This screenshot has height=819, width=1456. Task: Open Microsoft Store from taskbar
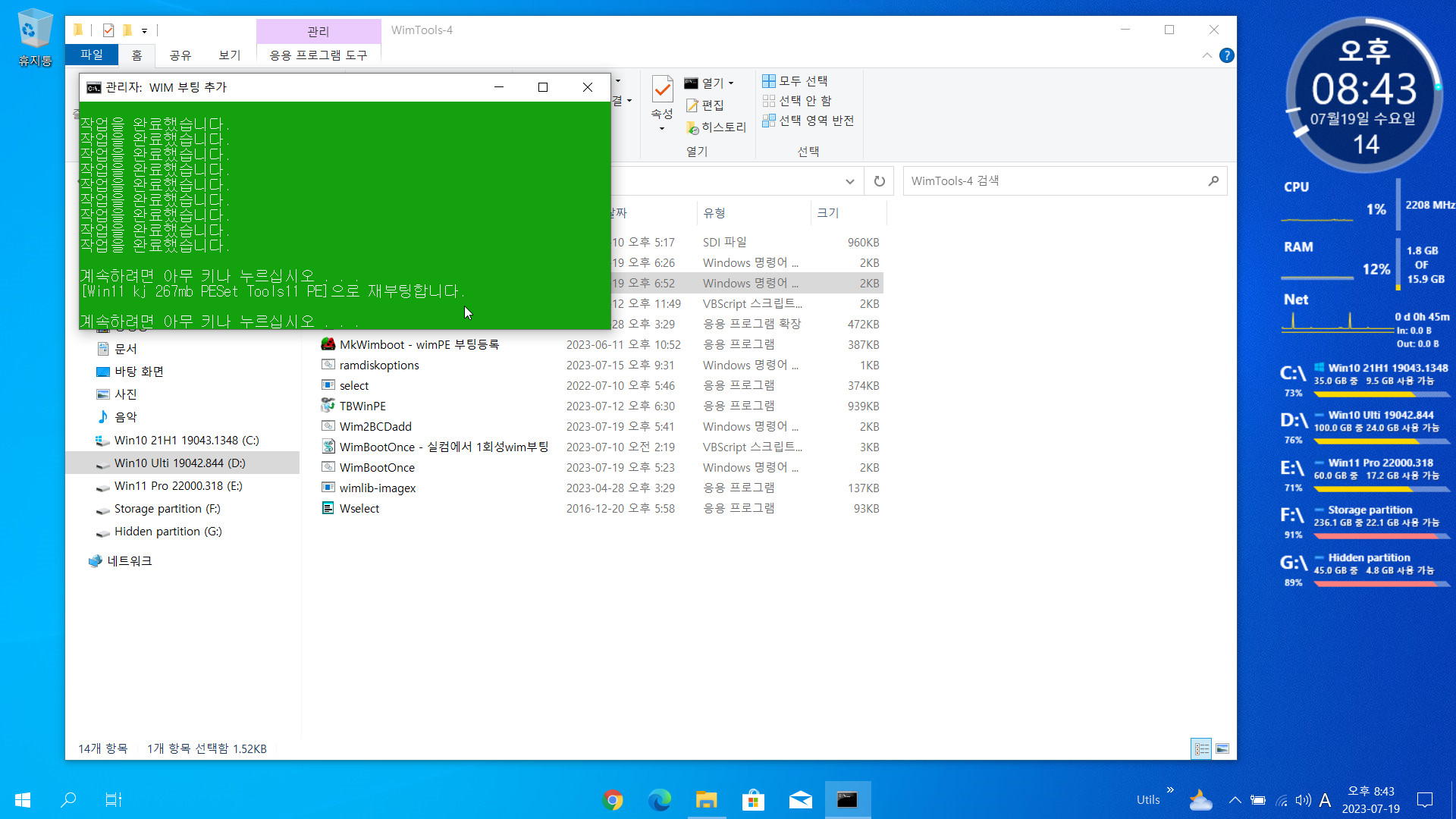point(753,800)
